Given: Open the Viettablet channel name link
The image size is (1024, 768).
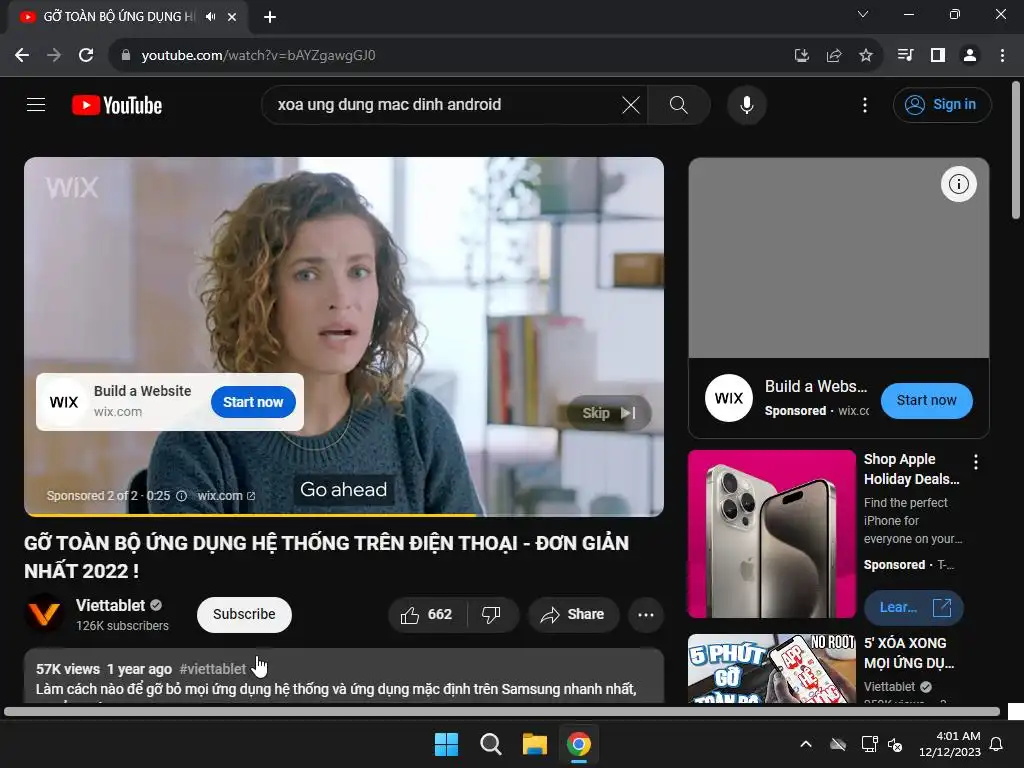Looking at the screenshot, I should [110, 605].
